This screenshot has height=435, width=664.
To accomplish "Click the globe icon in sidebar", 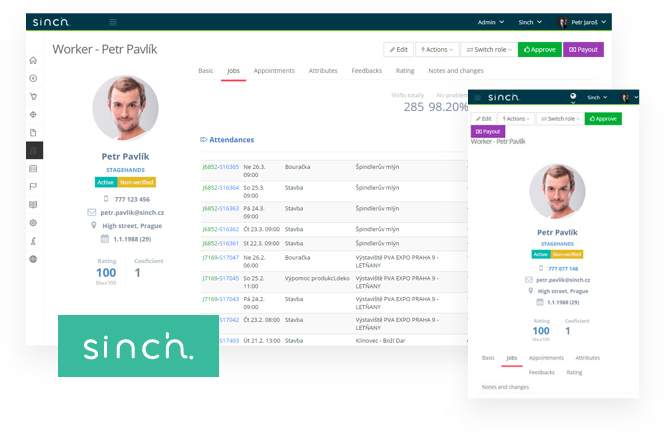I will (x=33, y=259).
